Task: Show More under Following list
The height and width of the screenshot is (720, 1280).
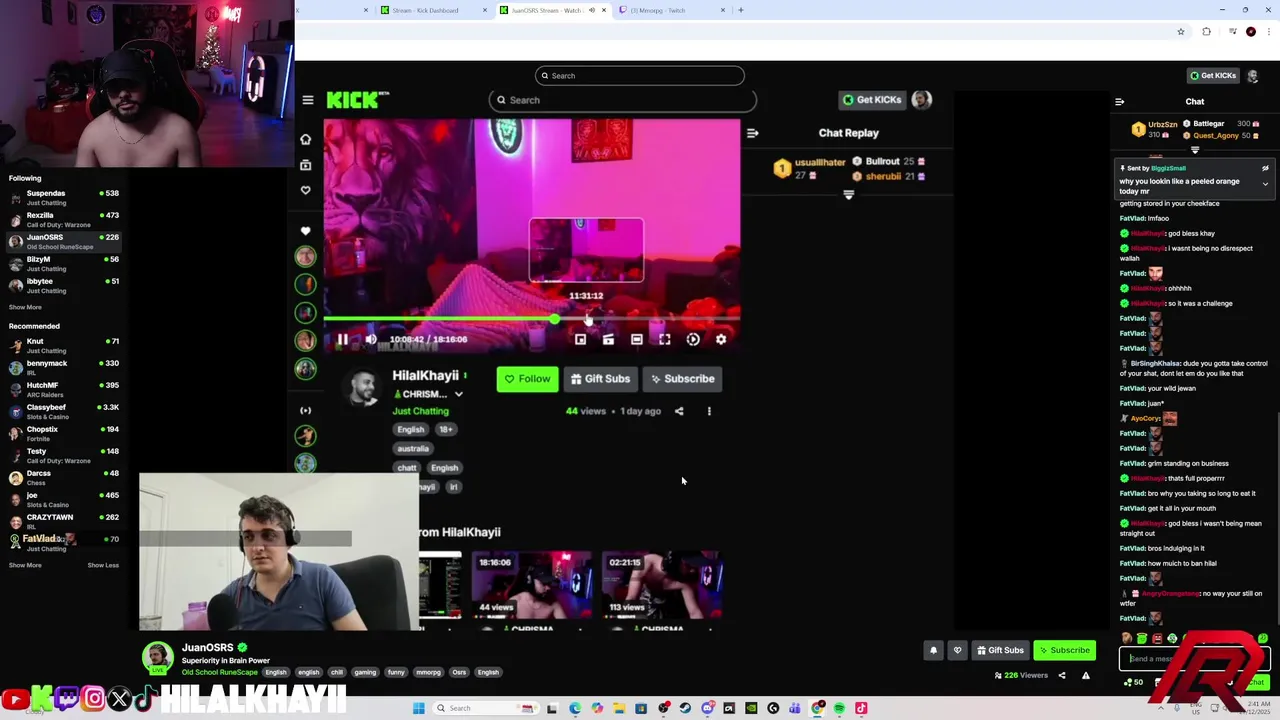Action: coord(25,307)
